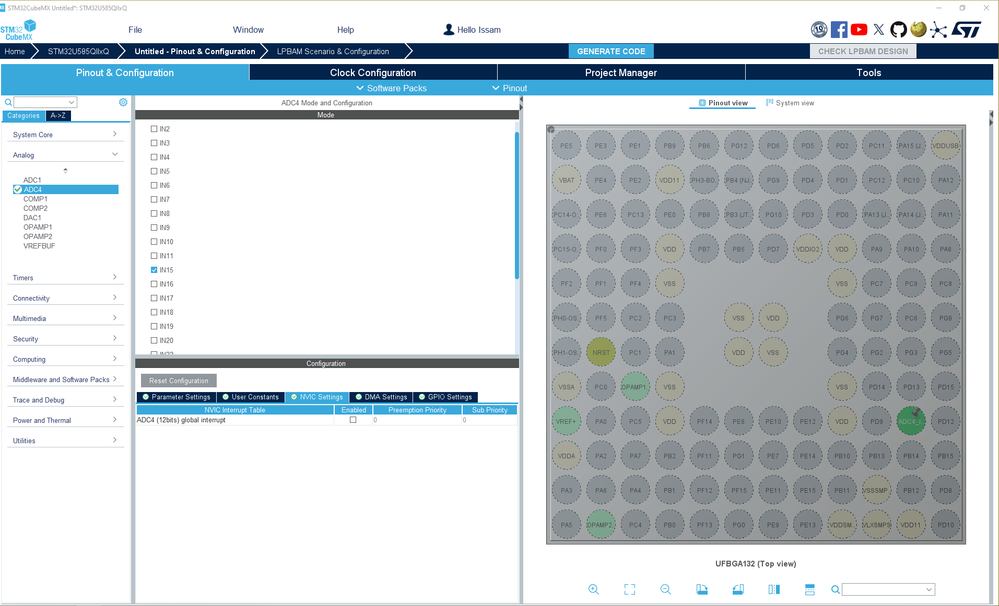Viewport: 999px width, 606px height.
Task: Enable the IN5 channel checkbox
Action: (154, 171)
